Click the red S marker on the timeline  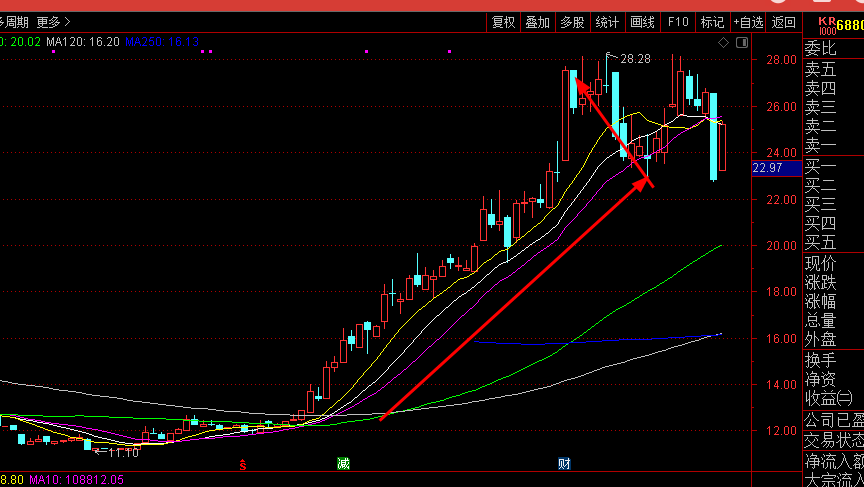click(242, 465)
